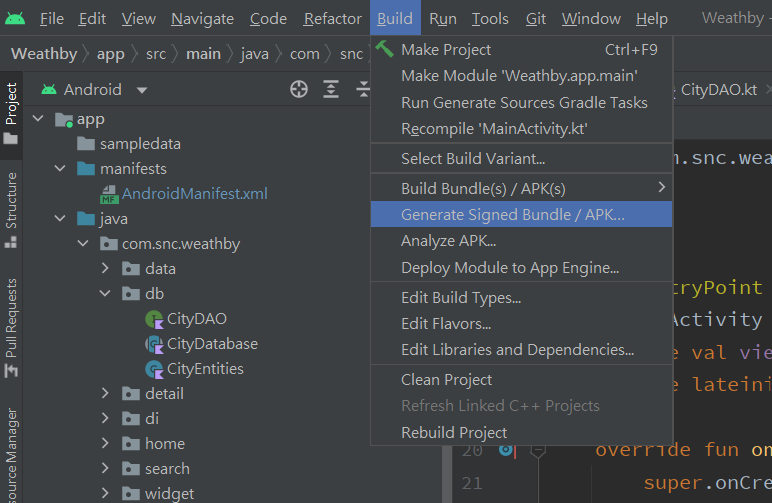Click the Expand All icon in the Project panel
This screenshot has height=503, width=772.
(x=331, y=90)
